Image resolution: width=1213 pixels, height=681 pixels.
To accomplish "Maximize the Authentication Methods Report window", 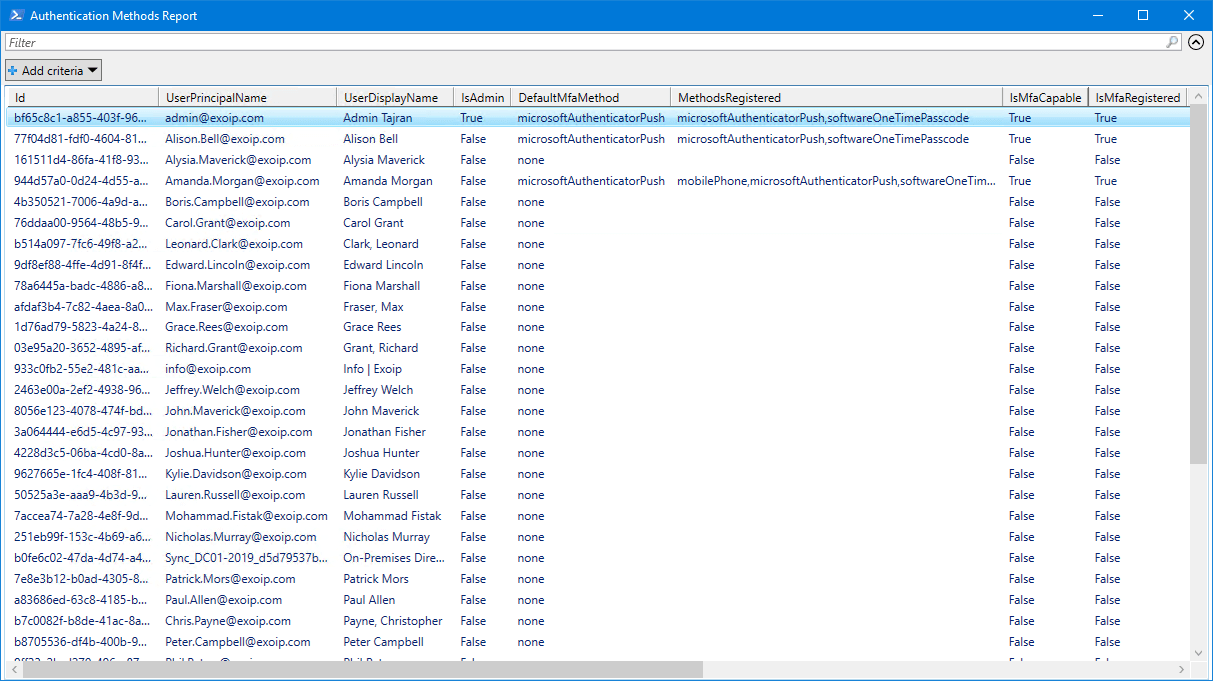I will 1143,15.
